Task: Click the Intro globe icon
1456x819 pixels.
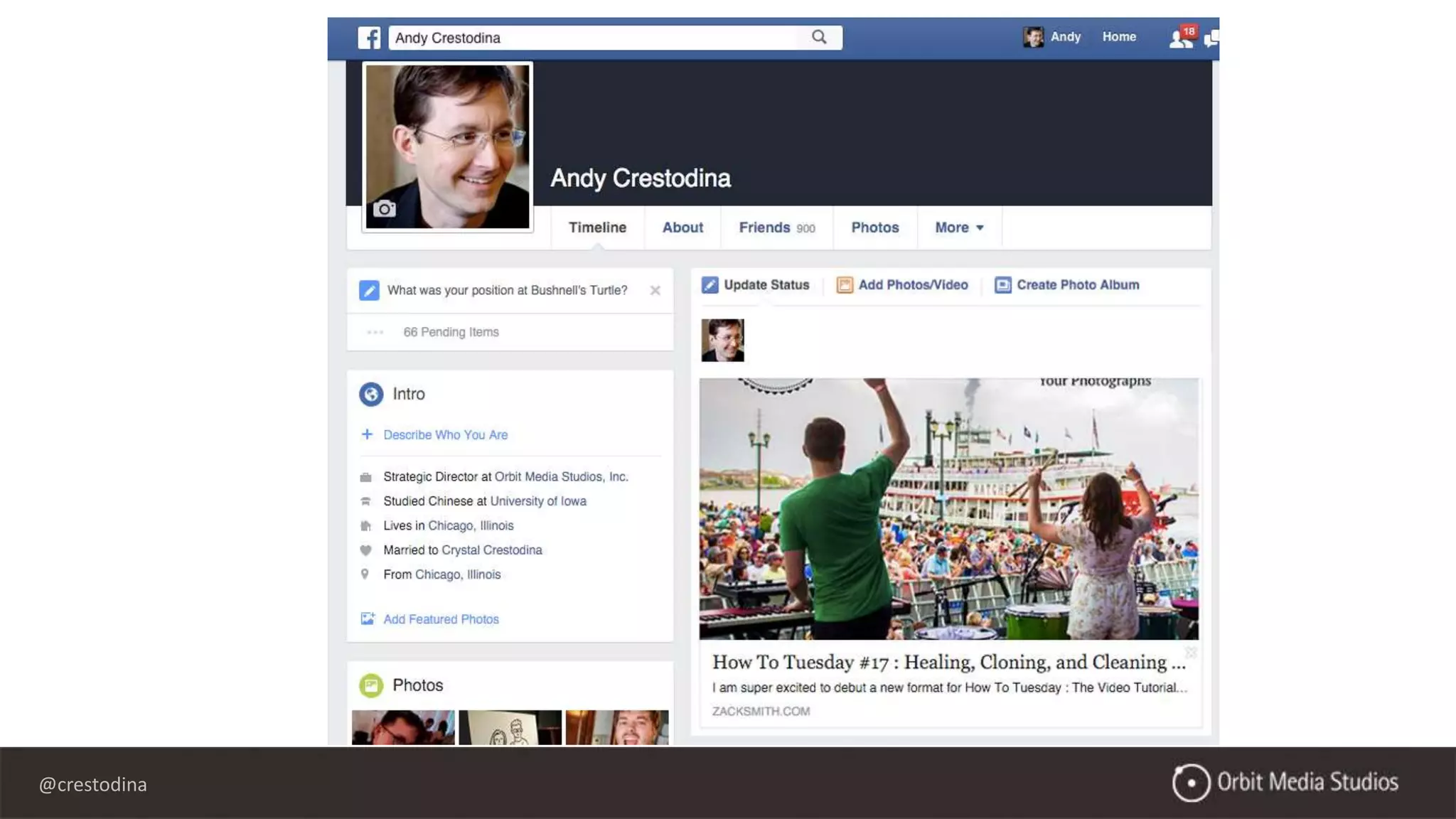Action: pos(371,394)
